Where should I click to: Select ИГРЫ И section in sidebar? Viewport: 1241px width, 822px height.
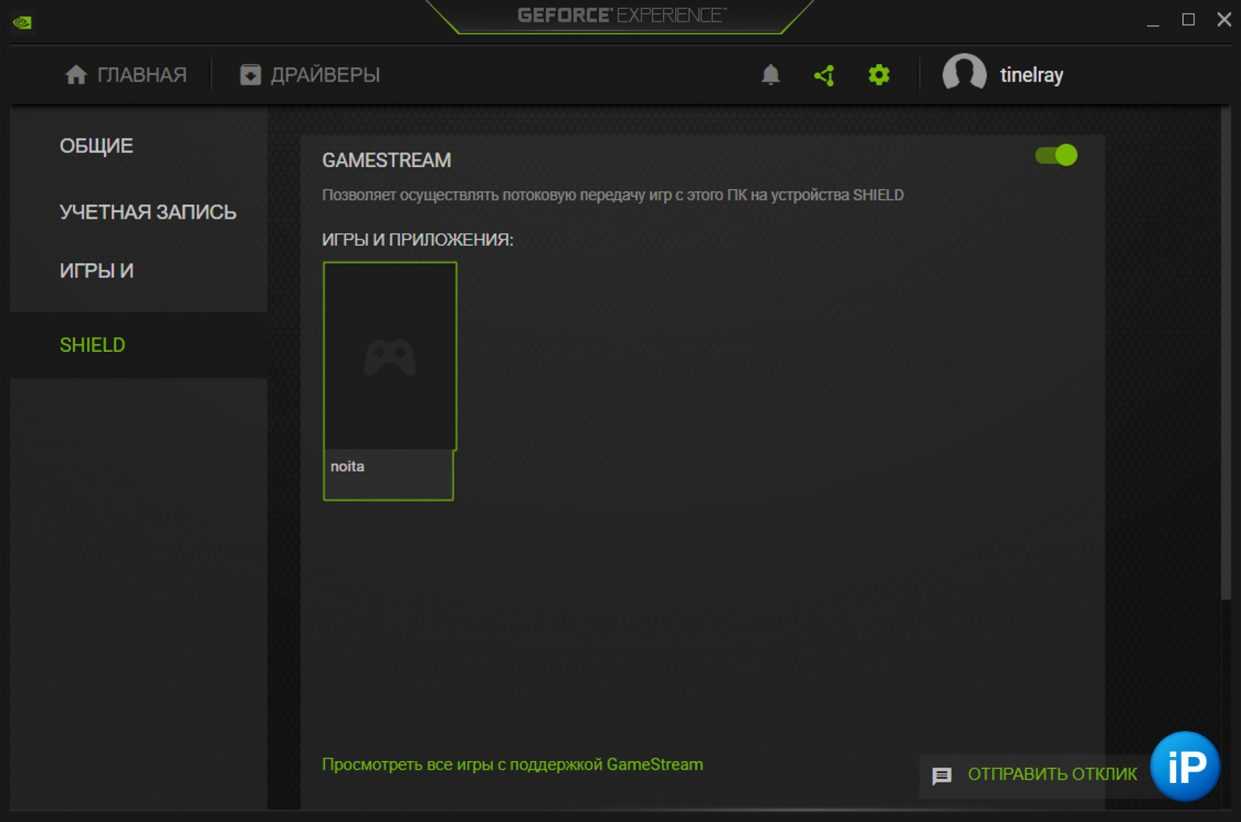[96, 271]
